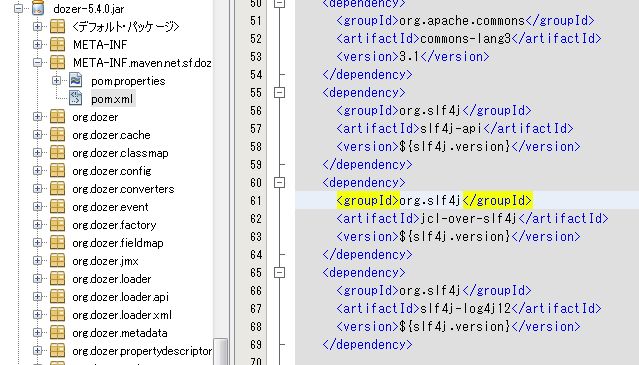
Task: Click slf4j-api artifactId text
Action: pos(451,129)
